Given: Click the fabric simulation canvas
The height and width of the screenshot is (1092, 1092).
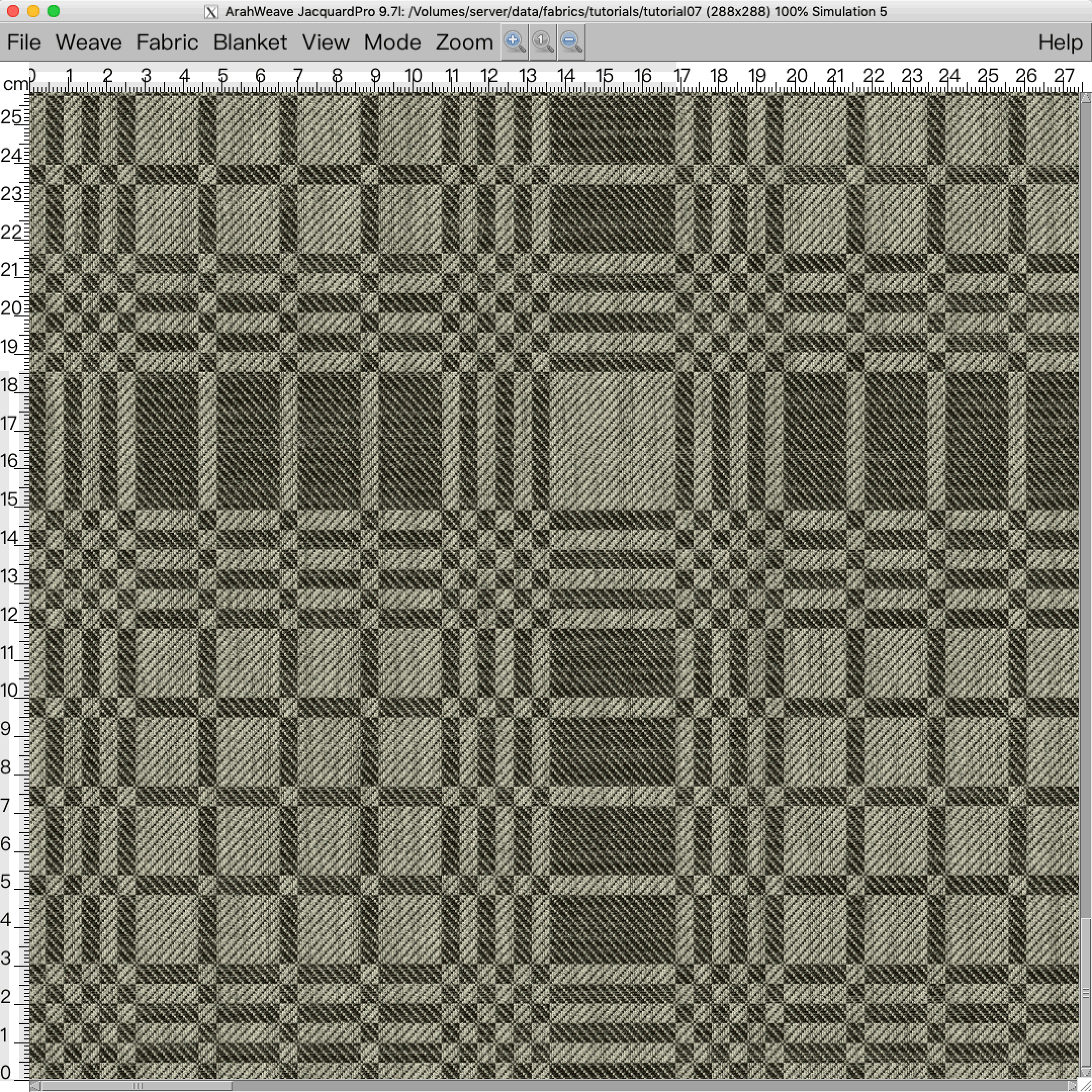Looking at the screenshot, I should pos(554,586).
